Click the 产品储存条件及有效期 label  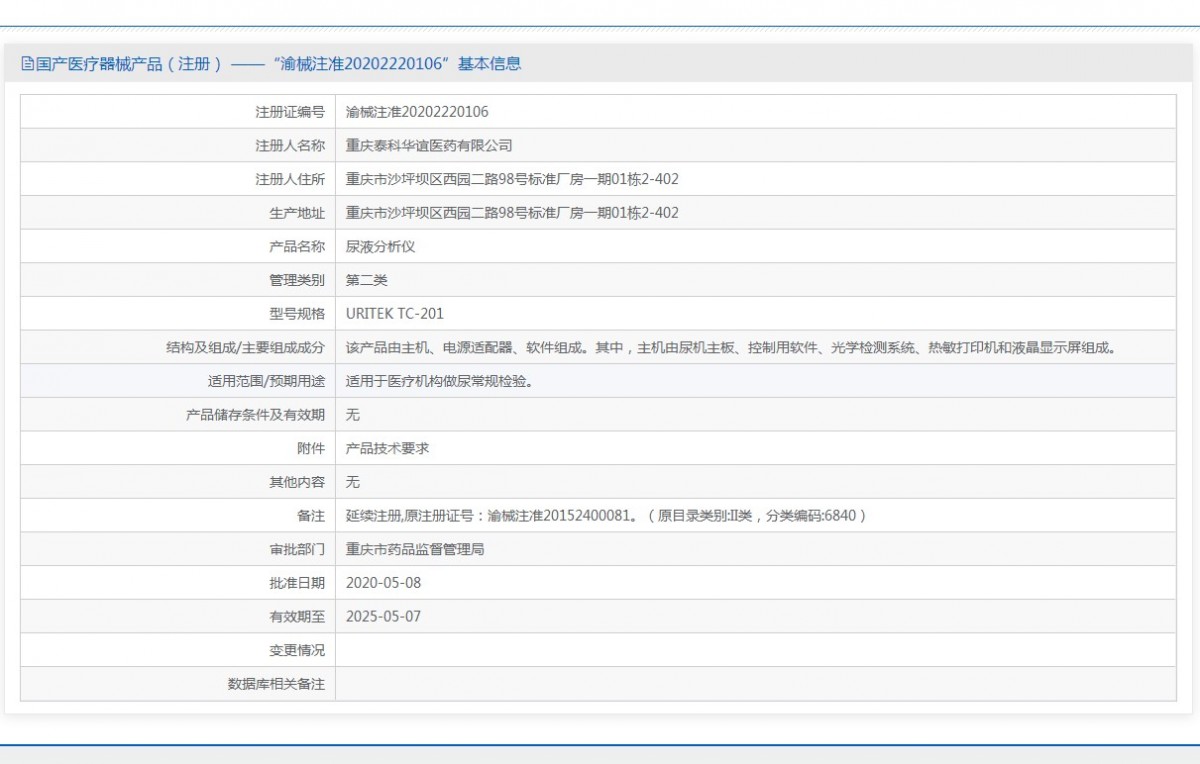[x=255, y=414]
